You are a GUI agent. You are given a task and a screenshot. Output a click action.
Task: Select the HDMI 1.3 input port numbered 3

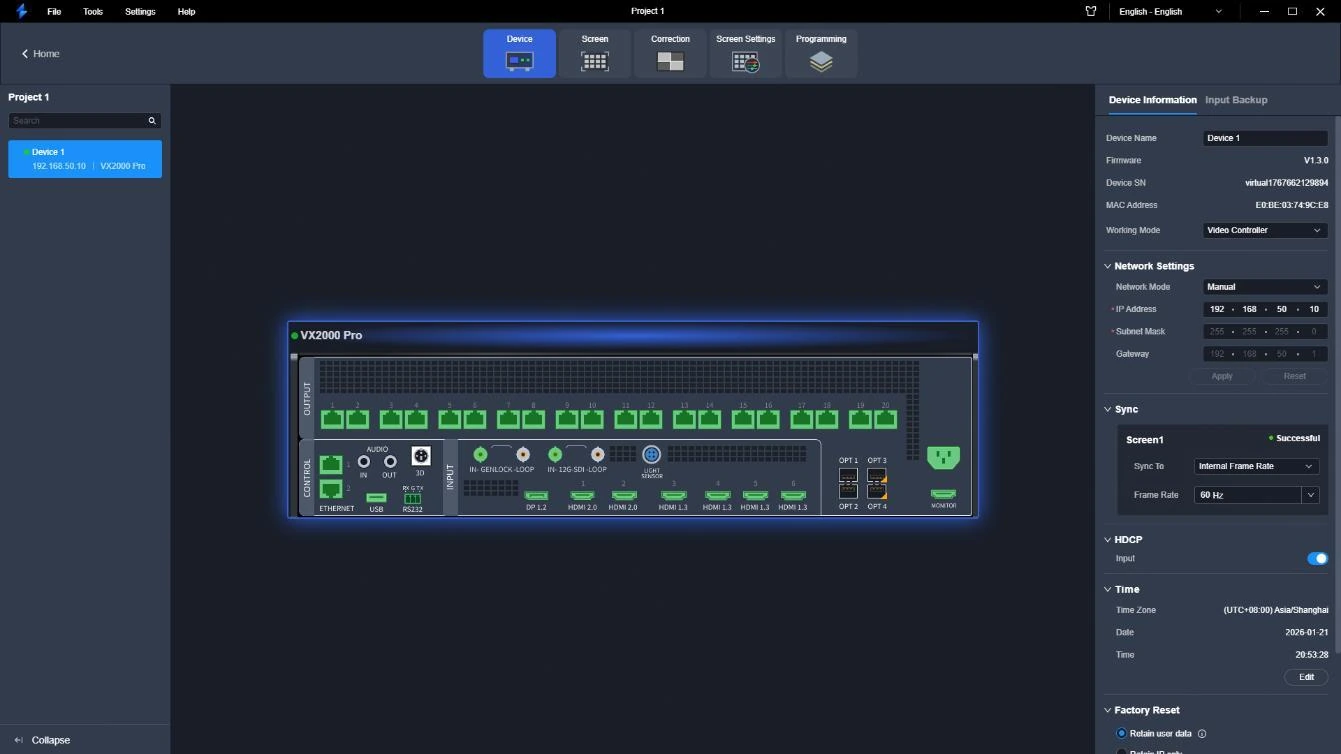(x=673, y=495)
